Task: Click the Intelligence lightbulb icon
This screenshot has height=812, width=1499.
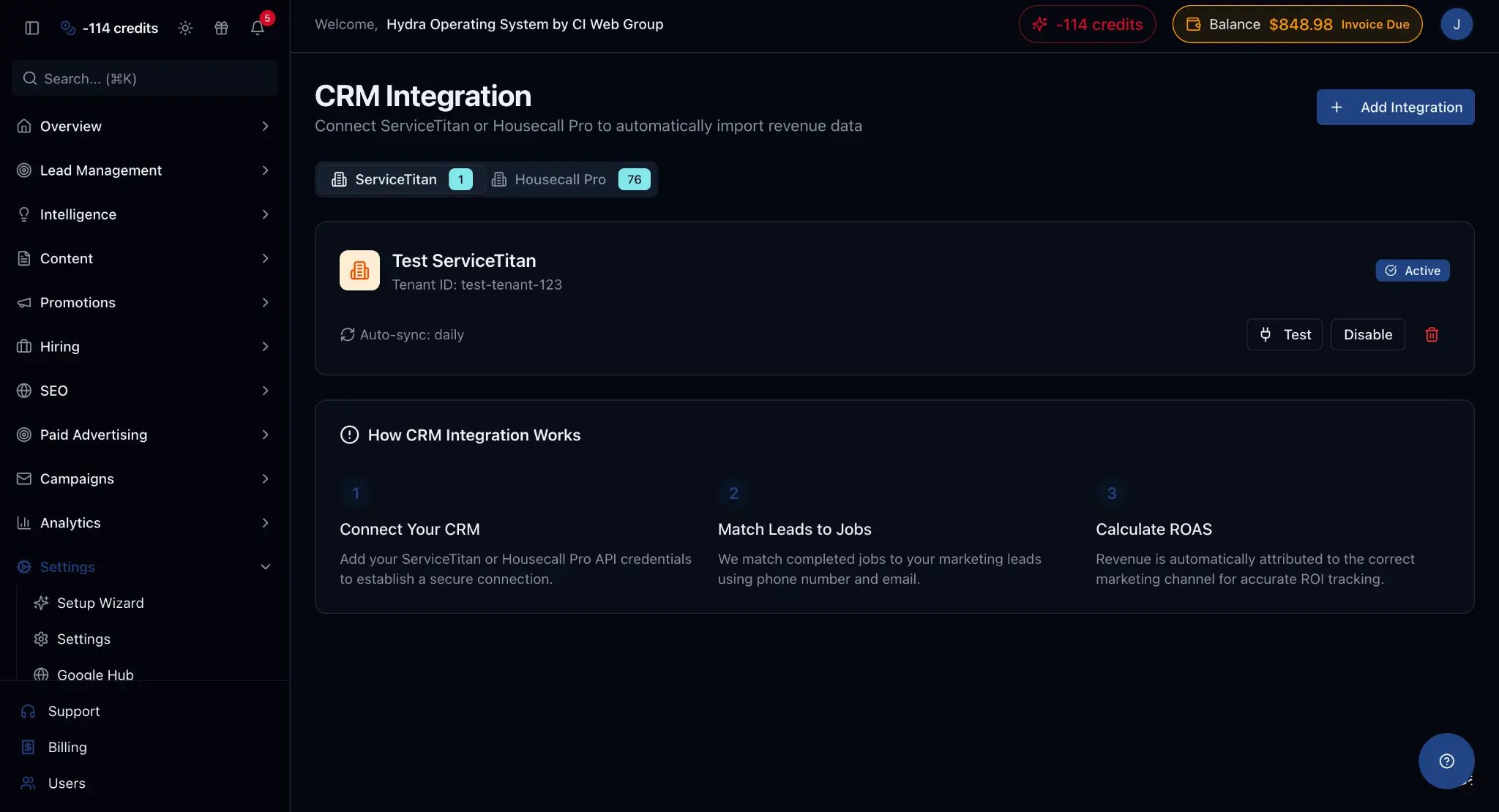Action: pos(24,214)
